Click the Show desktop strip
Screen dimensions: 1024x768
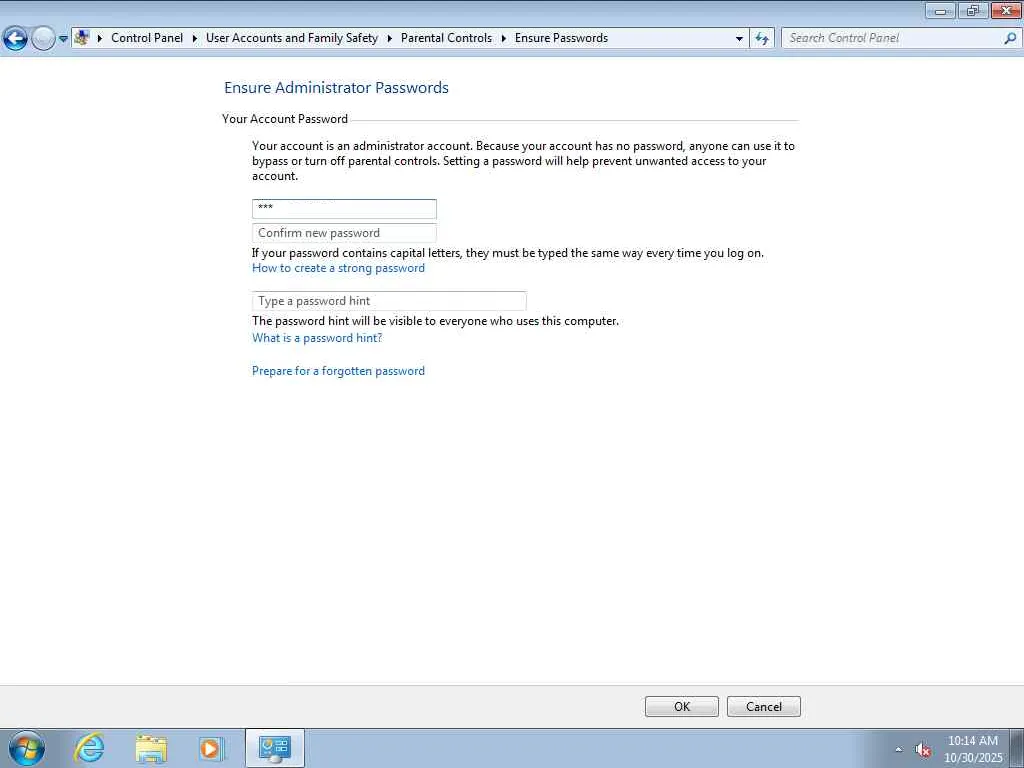tap(1017, 748)
